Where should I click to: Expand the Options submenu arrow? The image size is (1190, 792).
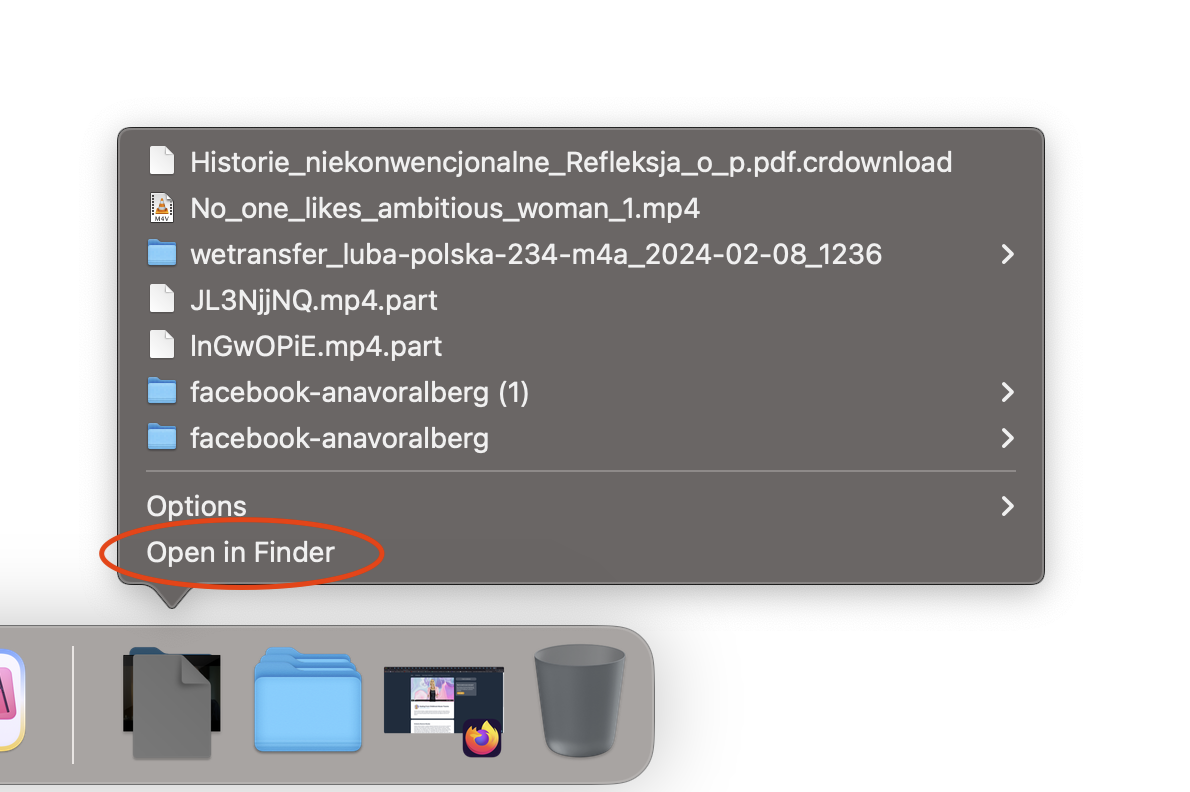(1007, 506)
